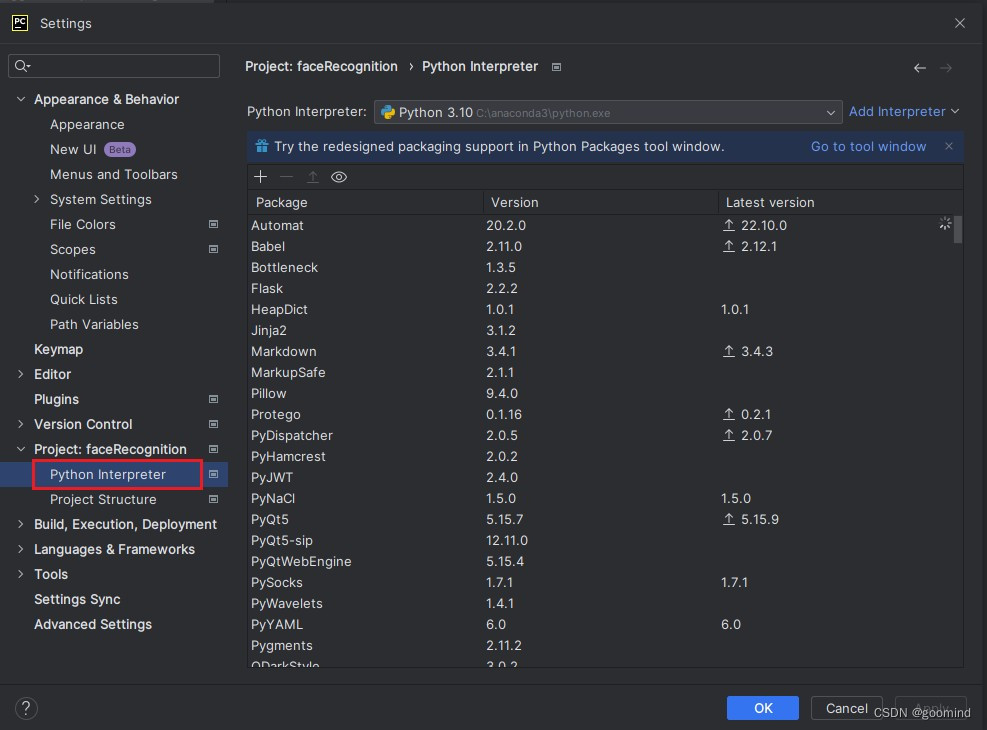The height and width of the screenshot is (730, 987).
Task: Select Appearance settings page
Action: [87, 124]
